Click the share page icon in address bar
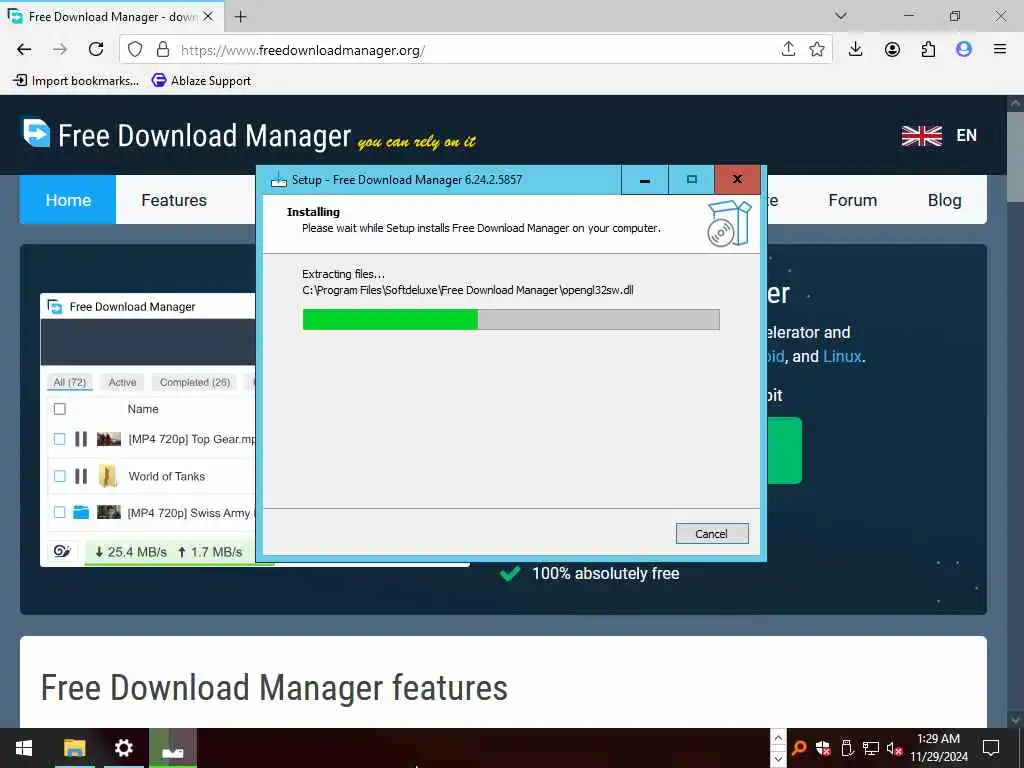This screenshot has height=768, width=1024. pyautogui.click(x=788, y=49)
